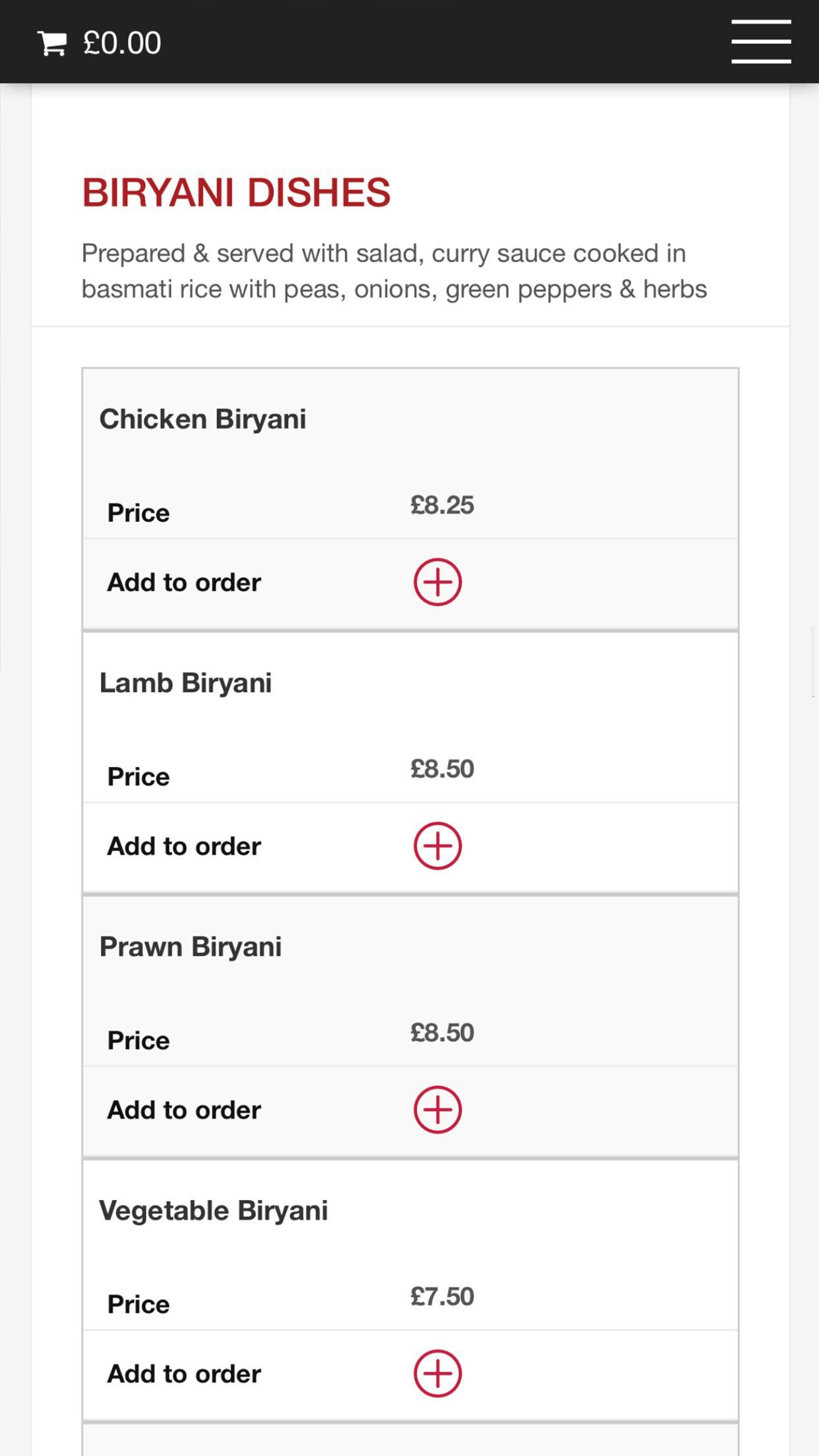Click Add to order label under Vegetable Biryani
Viewport: 819px width, 1456px height.
coord(184,1374)
